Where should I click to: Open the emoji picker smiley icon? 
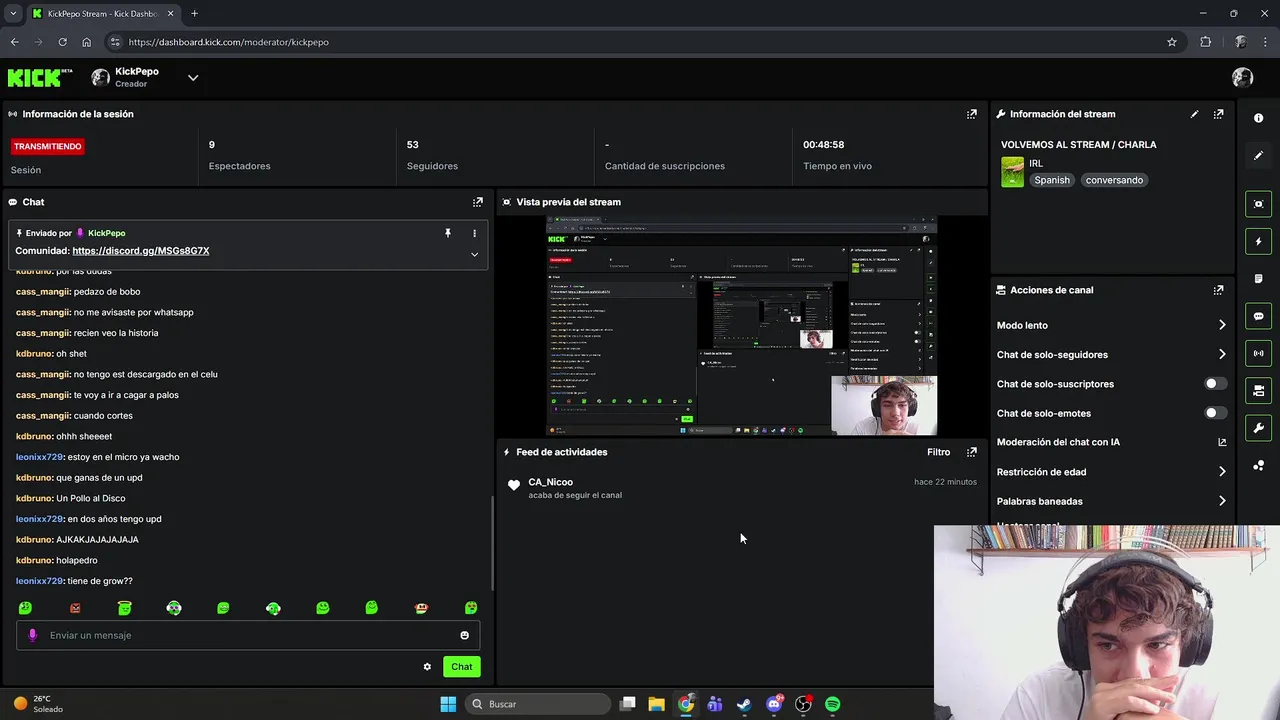point(464,635)
